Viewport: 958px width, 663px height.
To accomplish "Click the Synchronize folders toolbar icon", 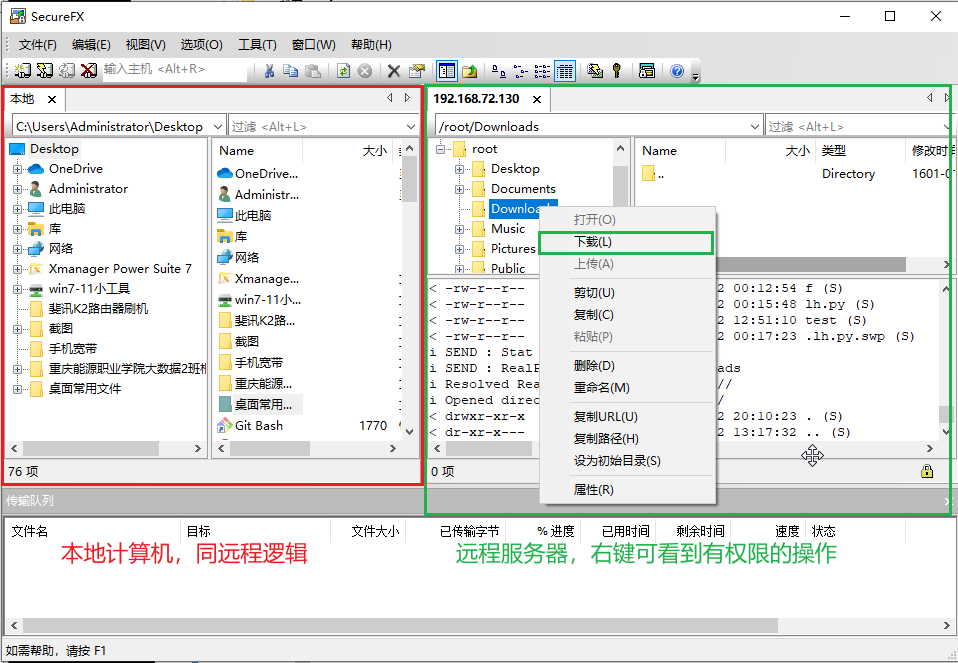I will tap(595, 71).
